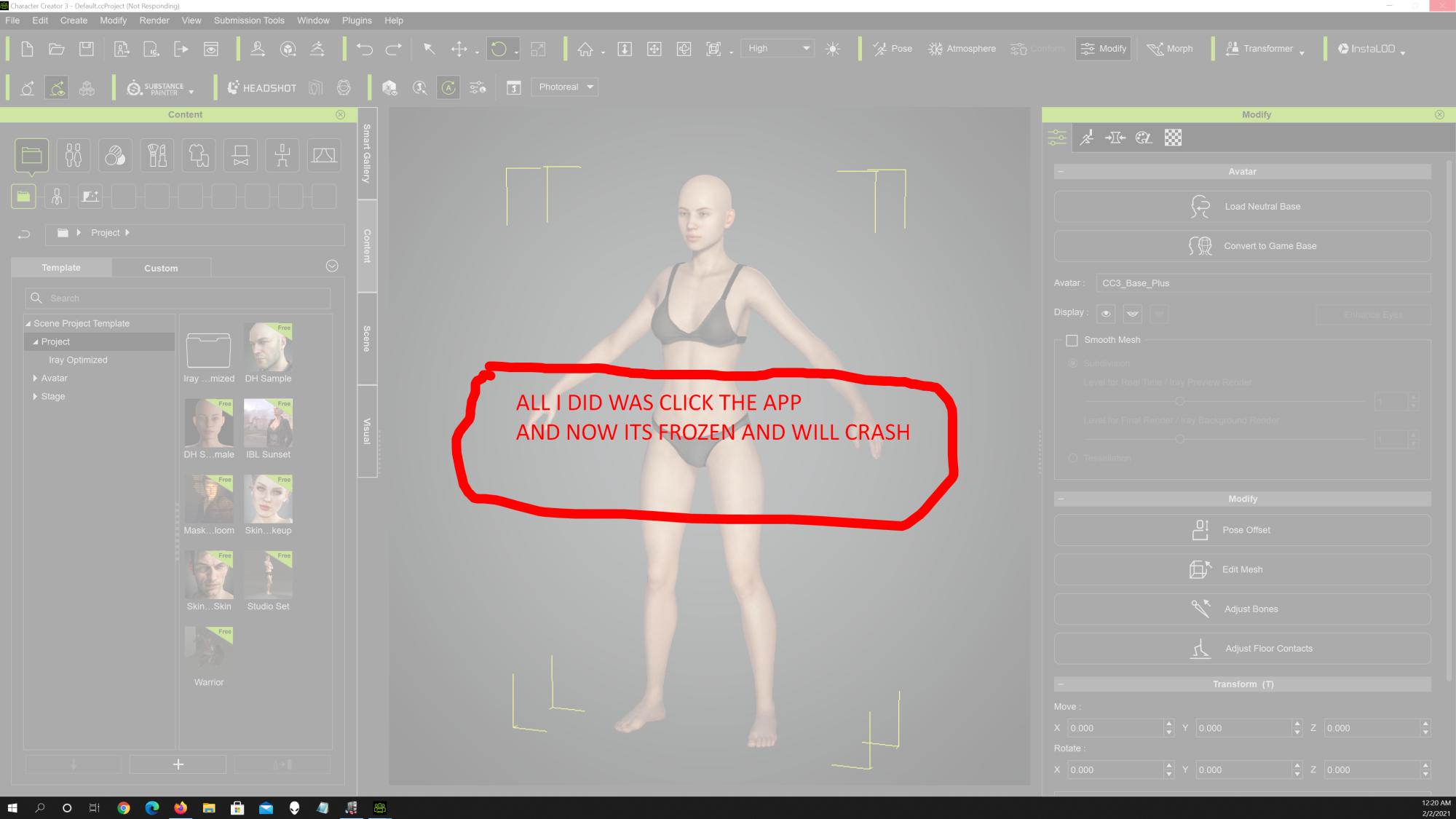The height and width of the screenshot is (819, 1456).
Task: Click the Open Project folder icon
Action: coord(57,49)
